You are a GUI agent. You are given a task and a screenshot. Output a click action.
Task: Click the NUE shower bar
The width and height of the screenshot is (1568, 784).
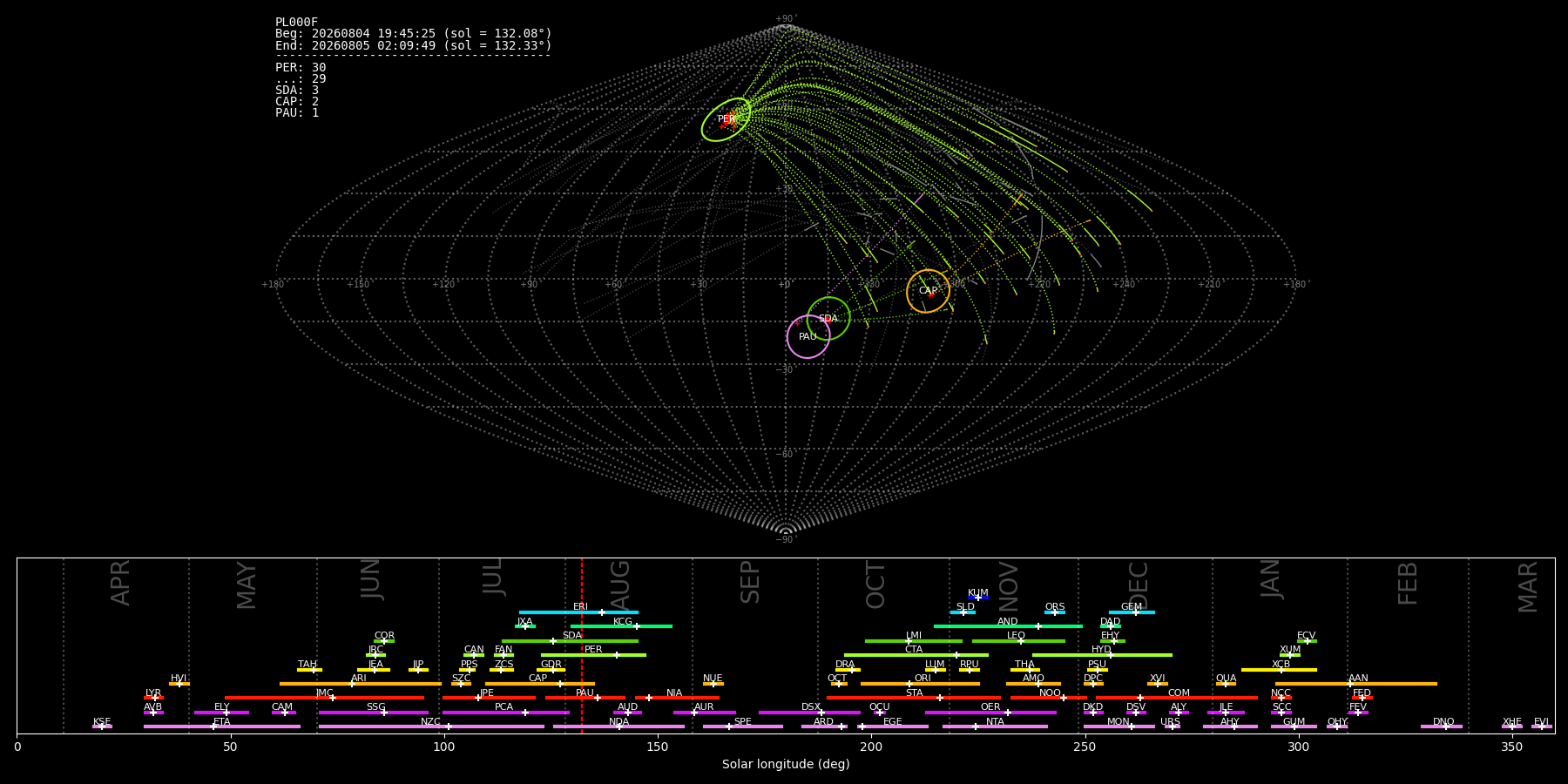tap(713, 684)
